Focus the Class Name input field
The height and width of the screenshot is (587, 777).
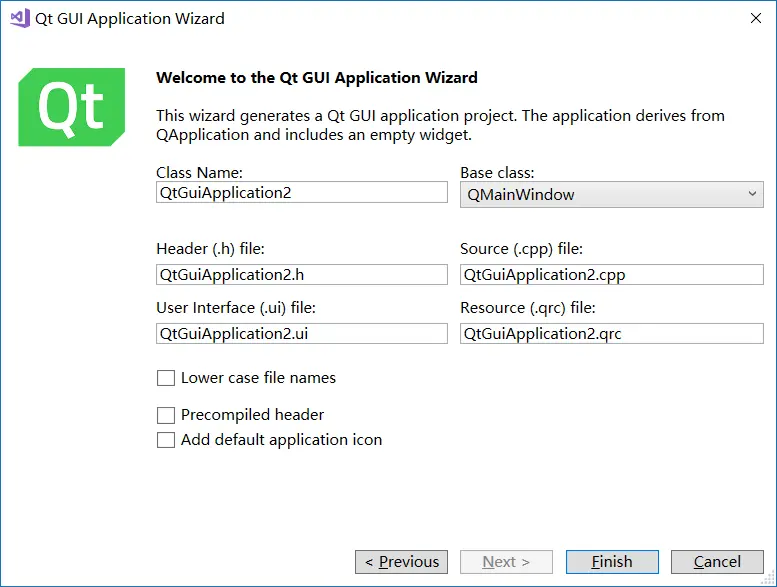301,192
